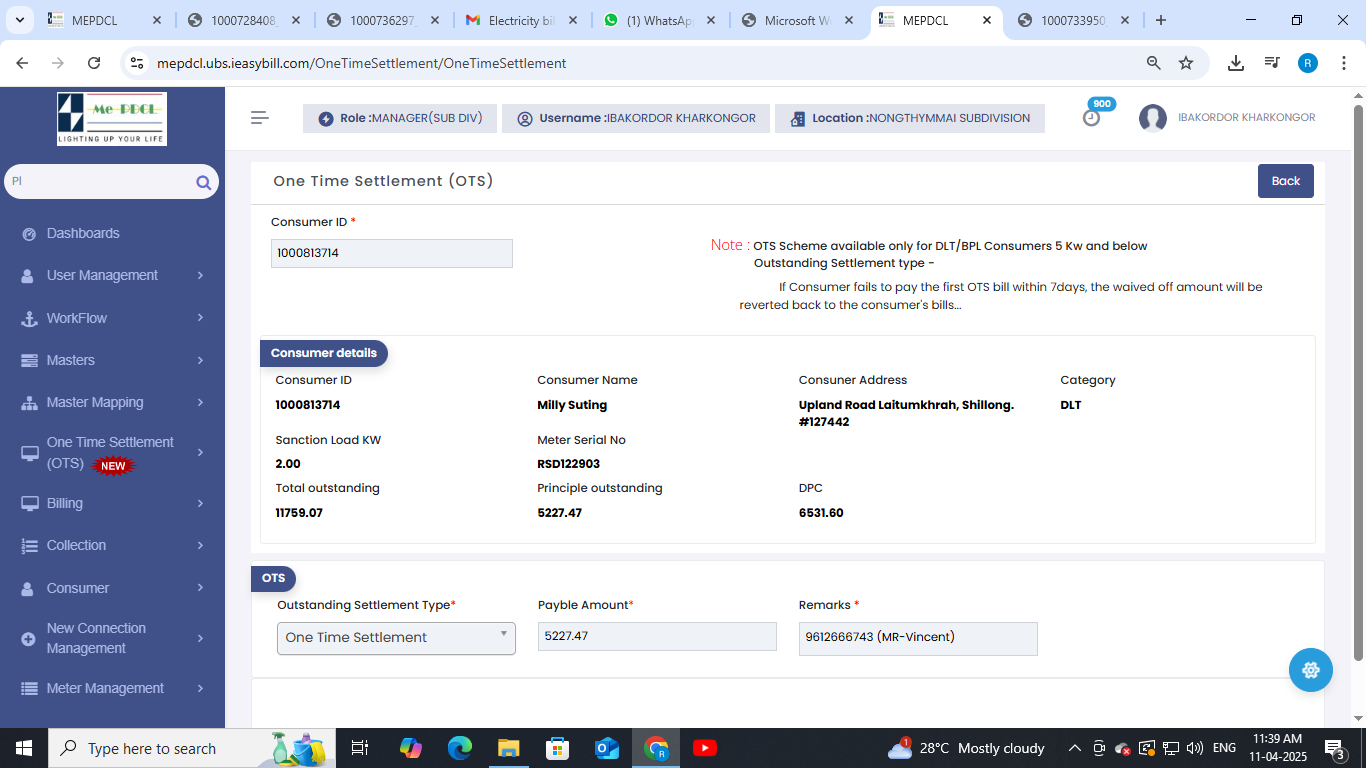Click the browser zoom magnifier icon
The width and height of the screenshot is (1366, 768).
1154,63
